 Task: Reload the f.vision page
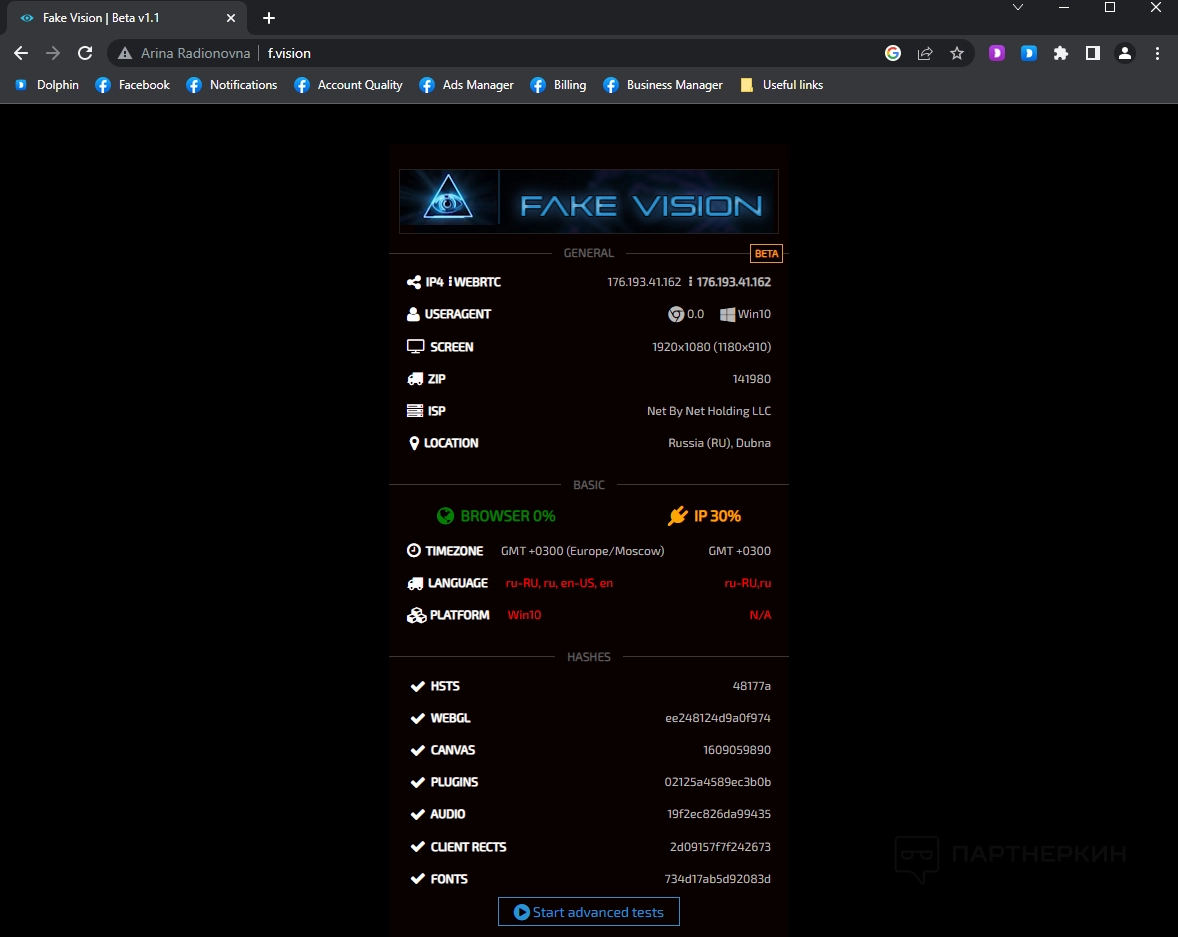click(85, 53)
